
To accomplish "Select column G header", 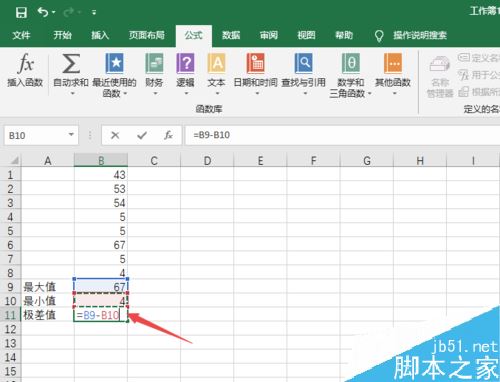I will coord(367,161).
